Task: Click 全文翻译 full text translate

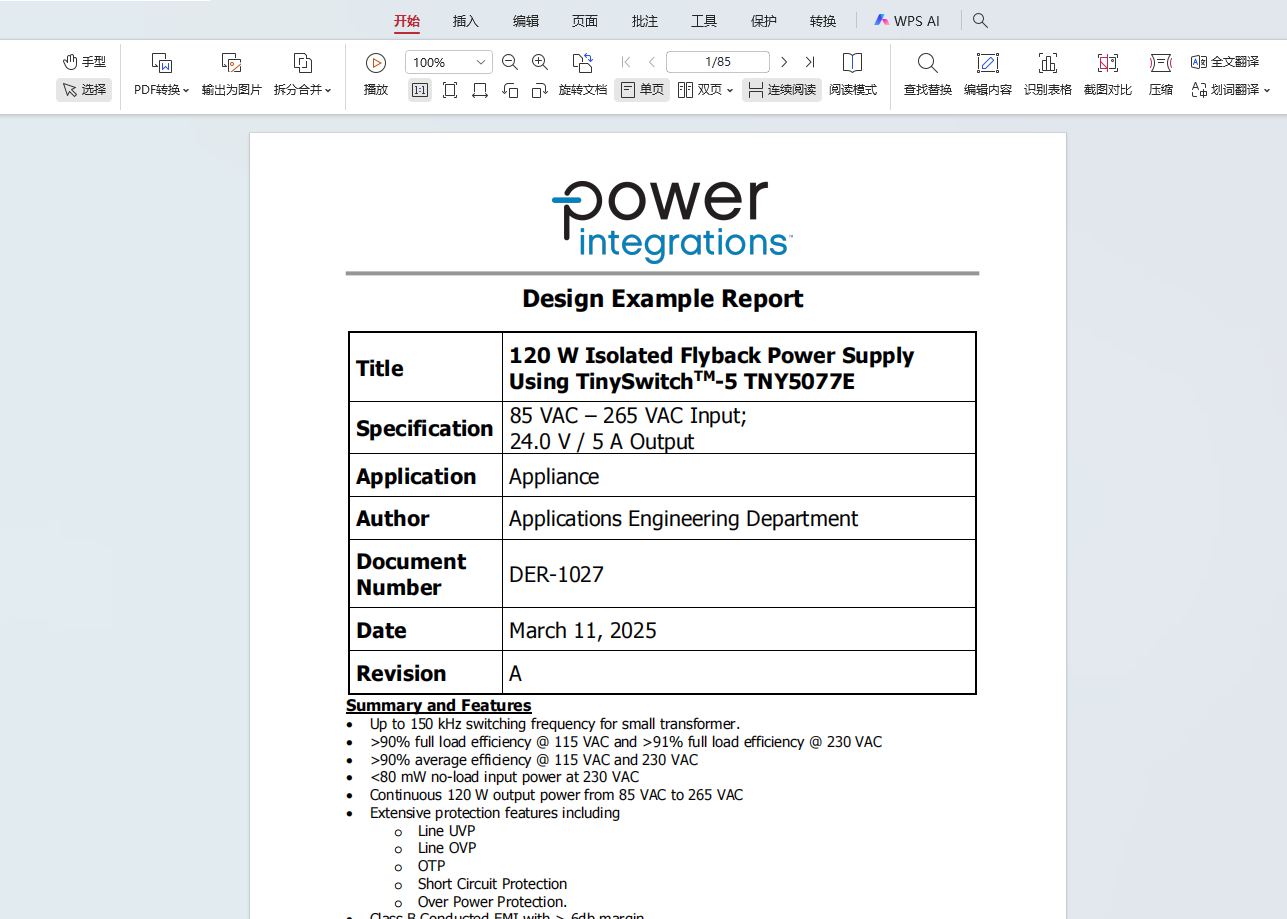Action: click(x=1225, y=62)
